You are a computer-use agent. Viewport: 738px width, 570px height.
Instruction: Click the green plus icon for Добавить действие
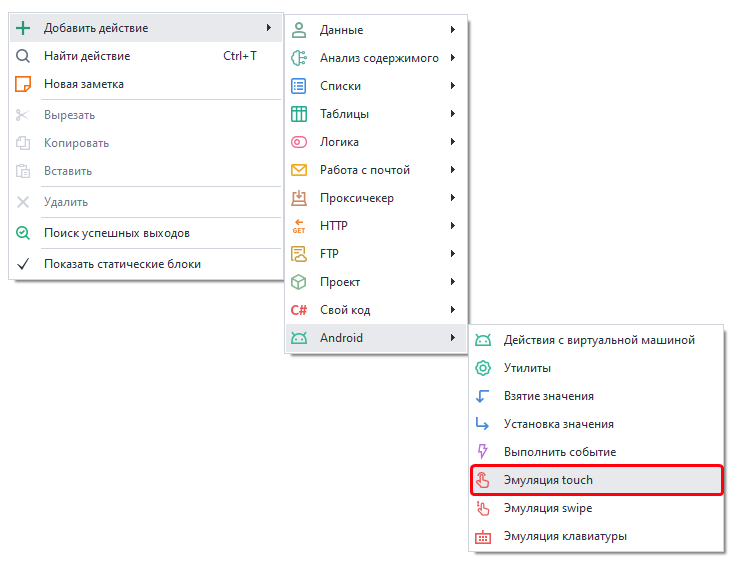click(23, 28)
